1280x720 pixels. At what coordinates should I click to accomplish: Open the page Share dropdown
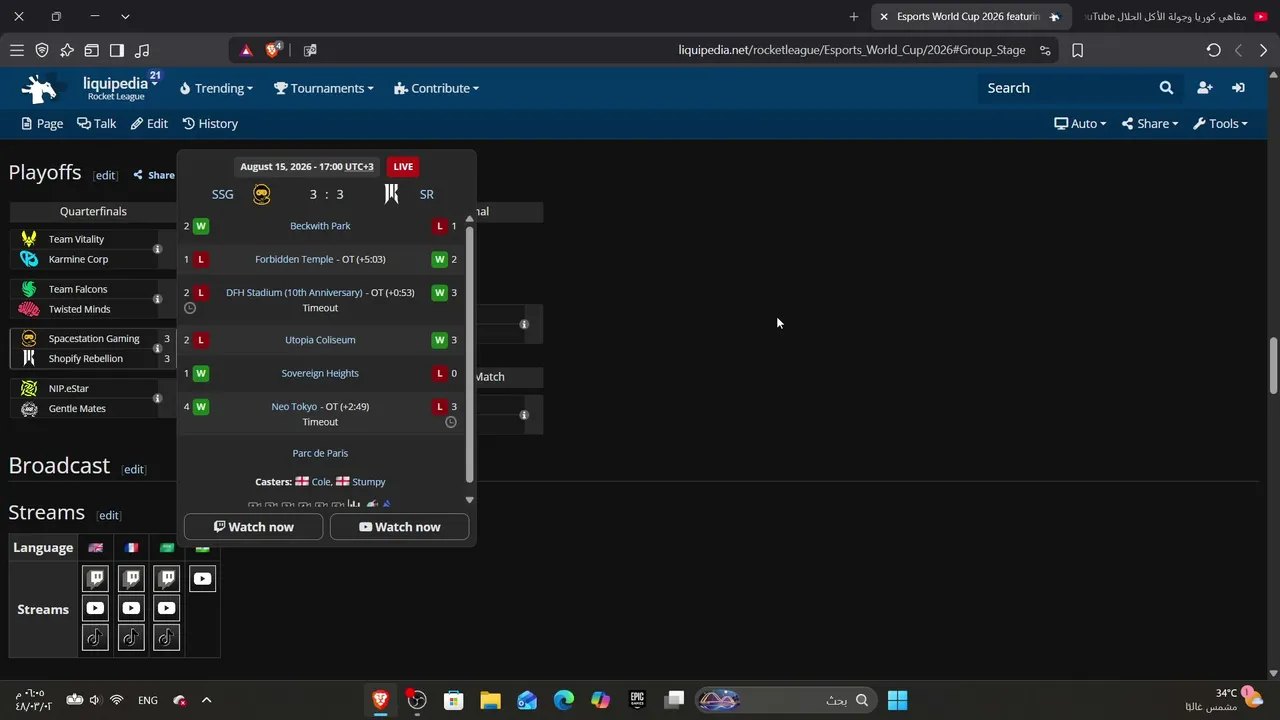(1150, 124)
